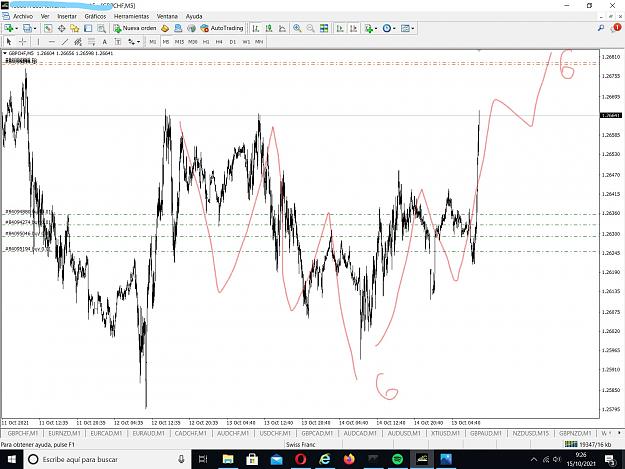625x469 pixels.
Task: Show hidden system tray icons
Action: click(x=534, y=459)
